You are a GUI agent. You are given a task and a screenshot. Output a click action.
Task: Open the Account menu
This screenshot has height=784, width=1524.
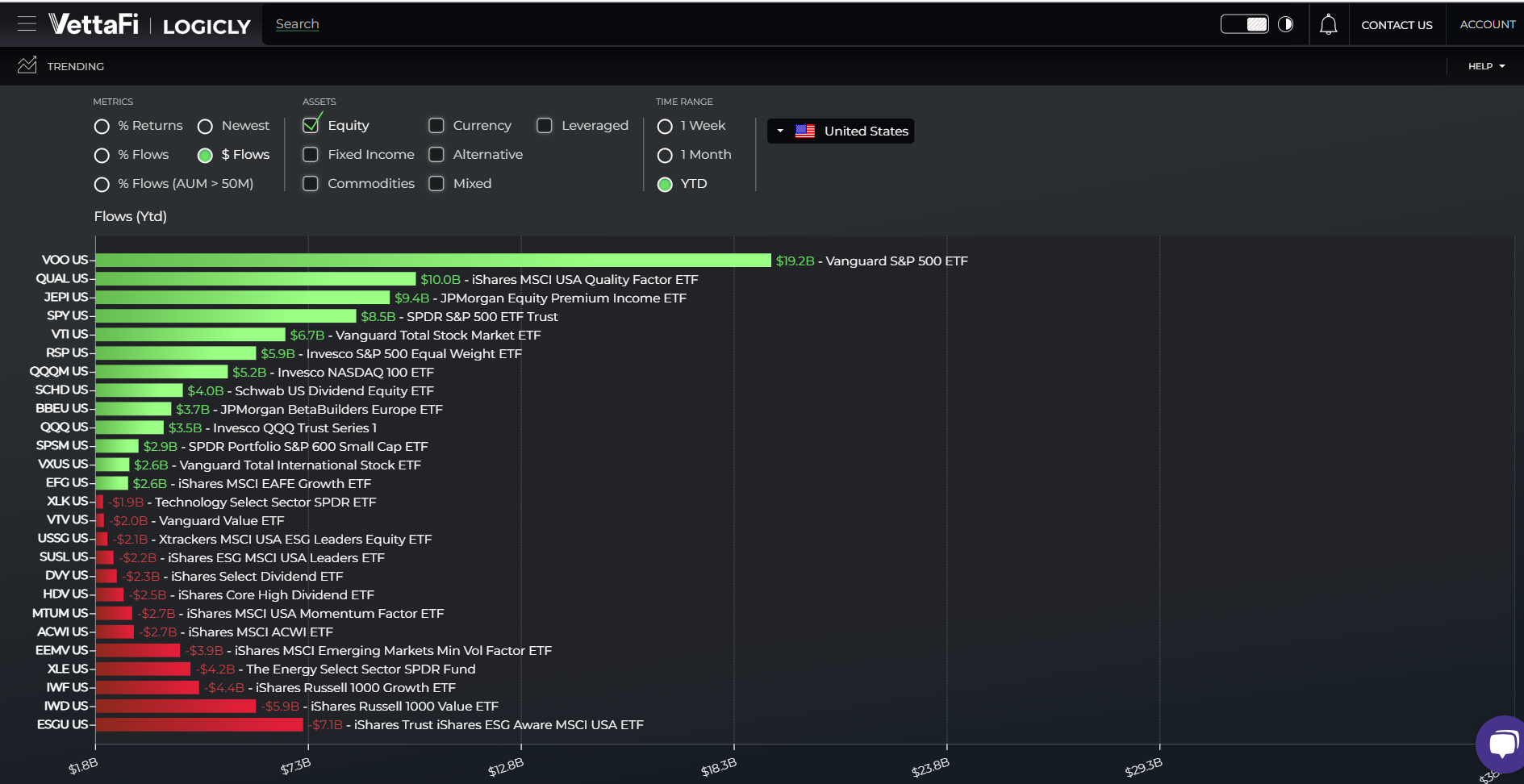coord(1487,24)
